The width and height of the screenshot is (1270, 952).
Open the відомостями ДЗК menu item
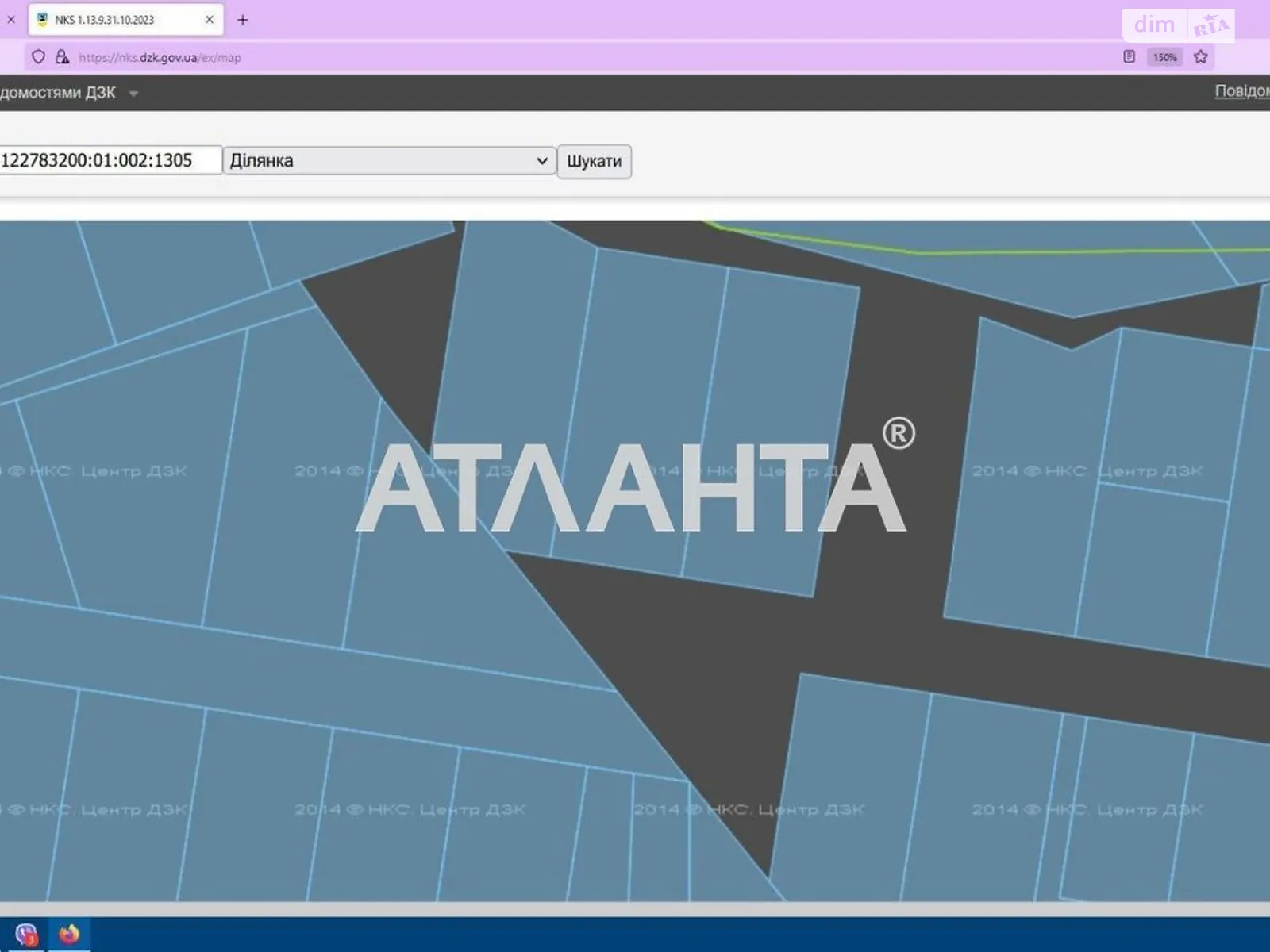[x=58, y=93]
